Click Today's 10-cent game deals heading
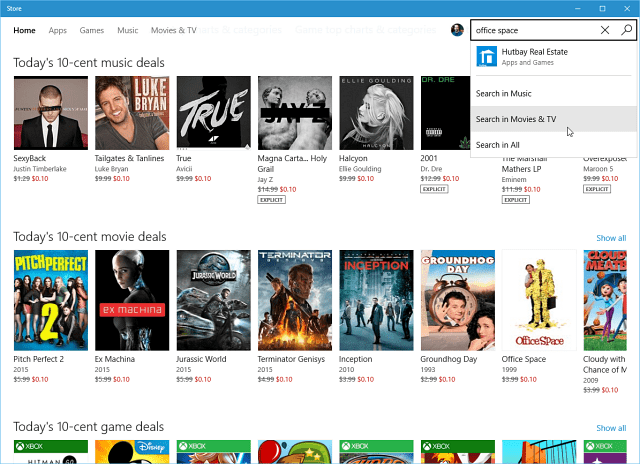 coord(88,427)
